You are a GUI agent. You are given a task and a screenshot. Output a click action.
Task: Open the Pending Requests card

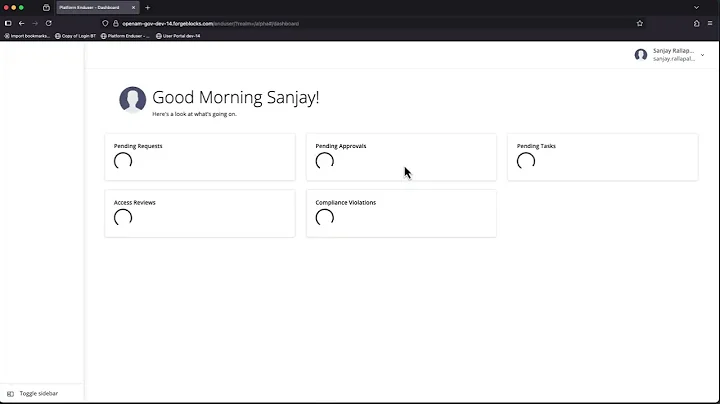200,157
